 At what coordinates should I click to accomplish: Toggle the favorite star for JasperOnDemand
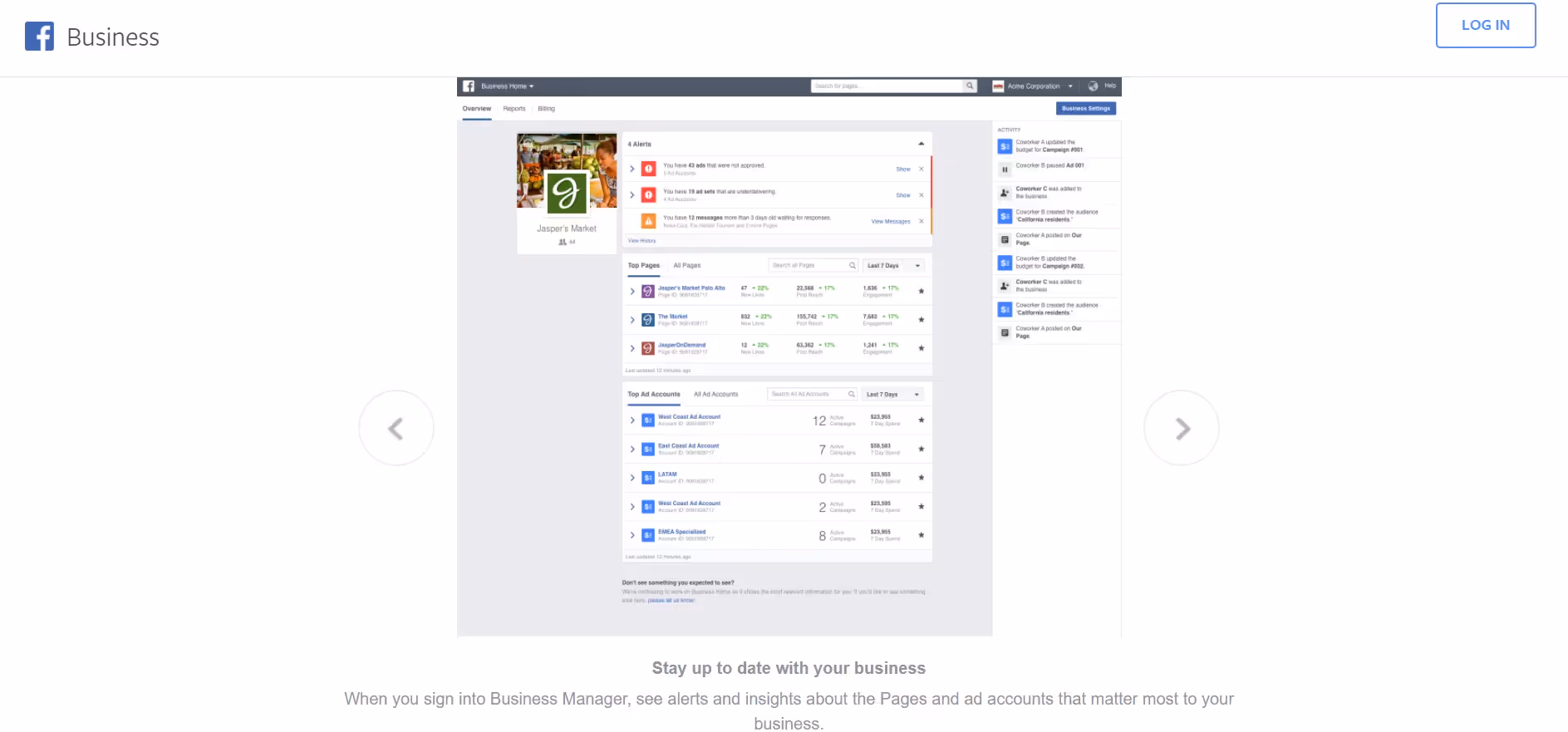(922, 347)
